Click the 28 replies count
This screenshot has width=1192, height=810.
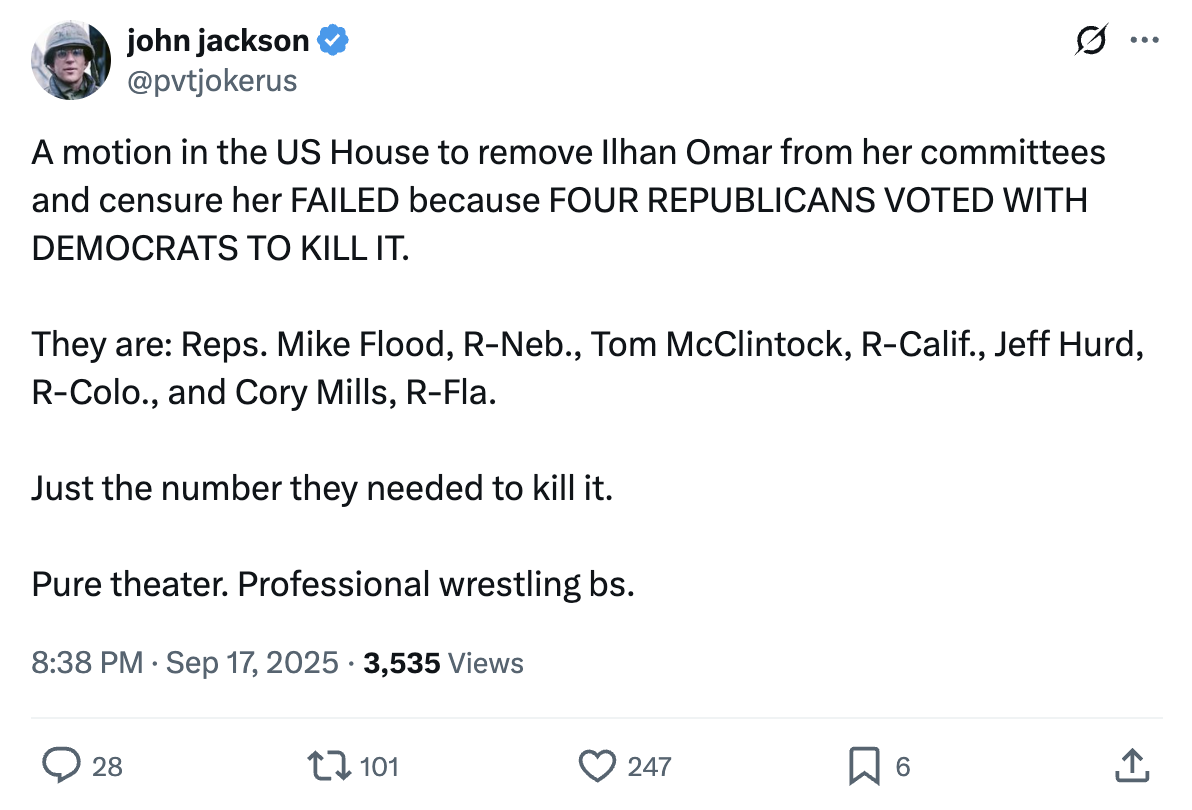pyautogui.click(x=107, y=767)
